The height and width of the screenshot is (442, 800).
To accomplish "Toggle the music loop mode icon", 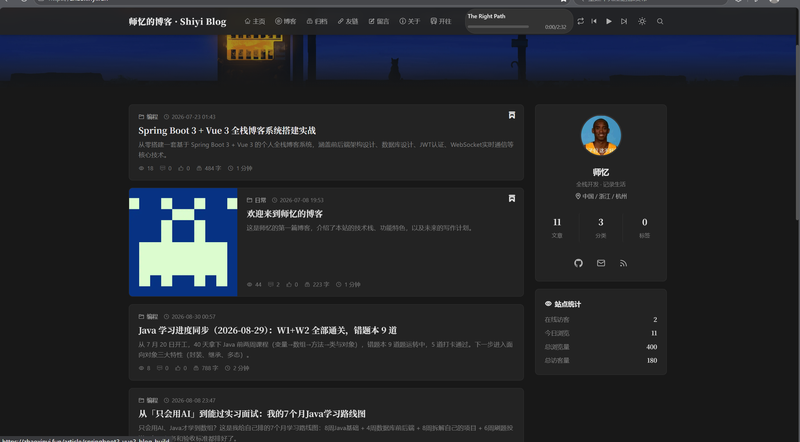I will coord(581,21).
